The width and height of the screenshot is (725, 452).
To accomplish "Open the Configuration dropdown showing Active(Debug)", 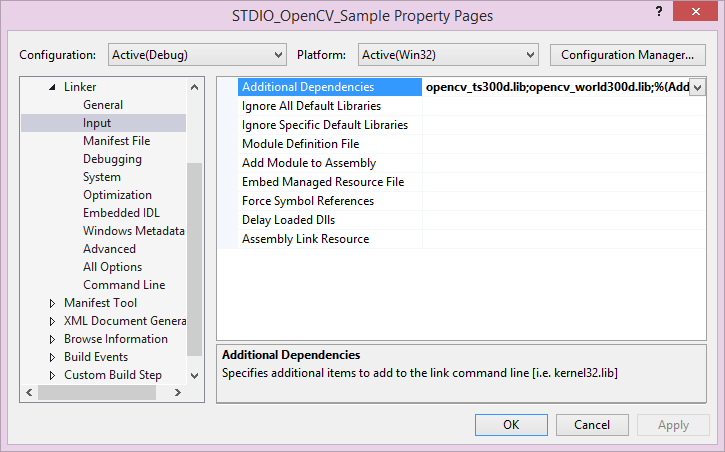I will click(x=197, y=55).
